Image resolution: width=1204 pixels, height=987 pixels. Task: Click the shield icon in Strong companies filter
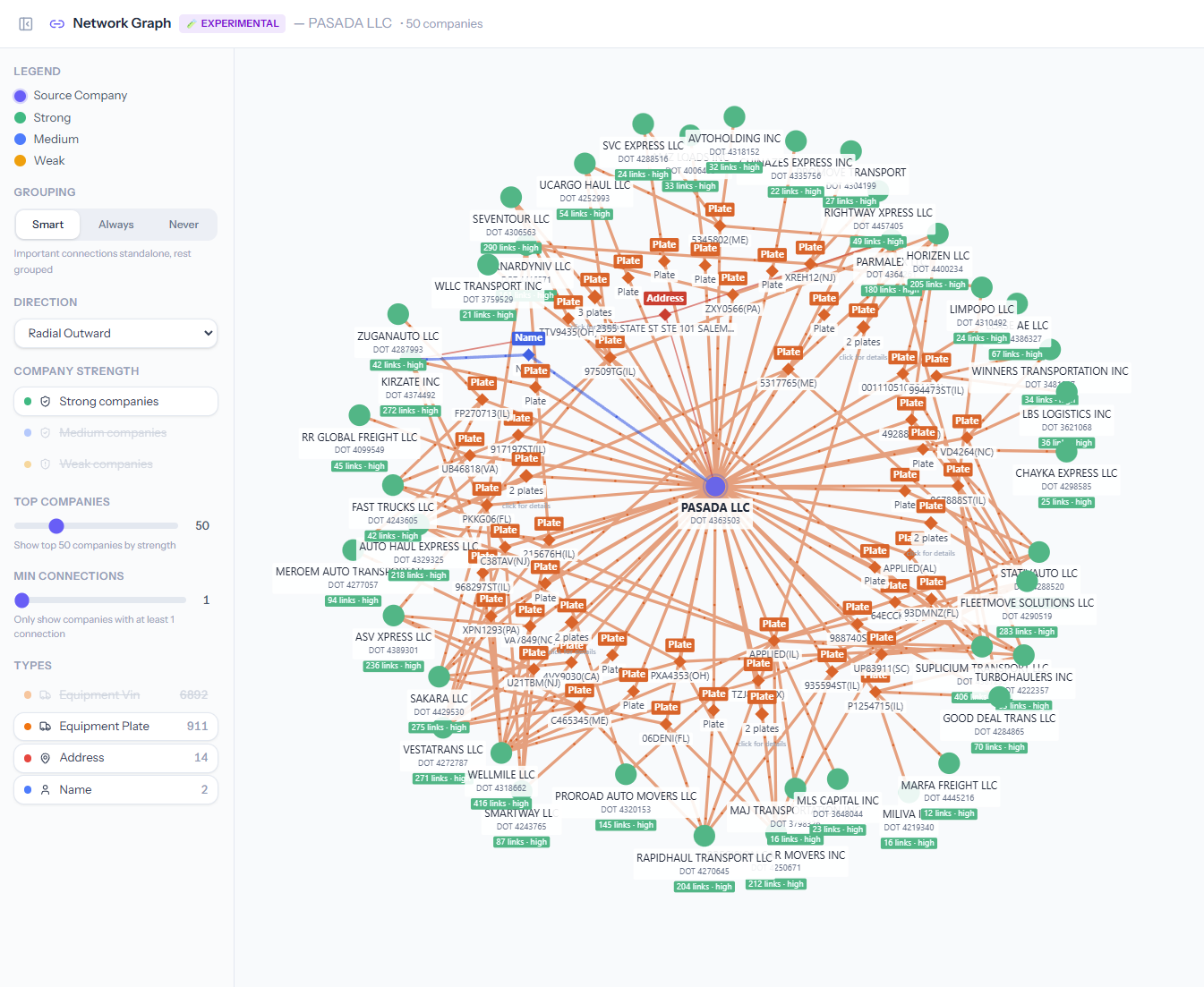(46, 401)
